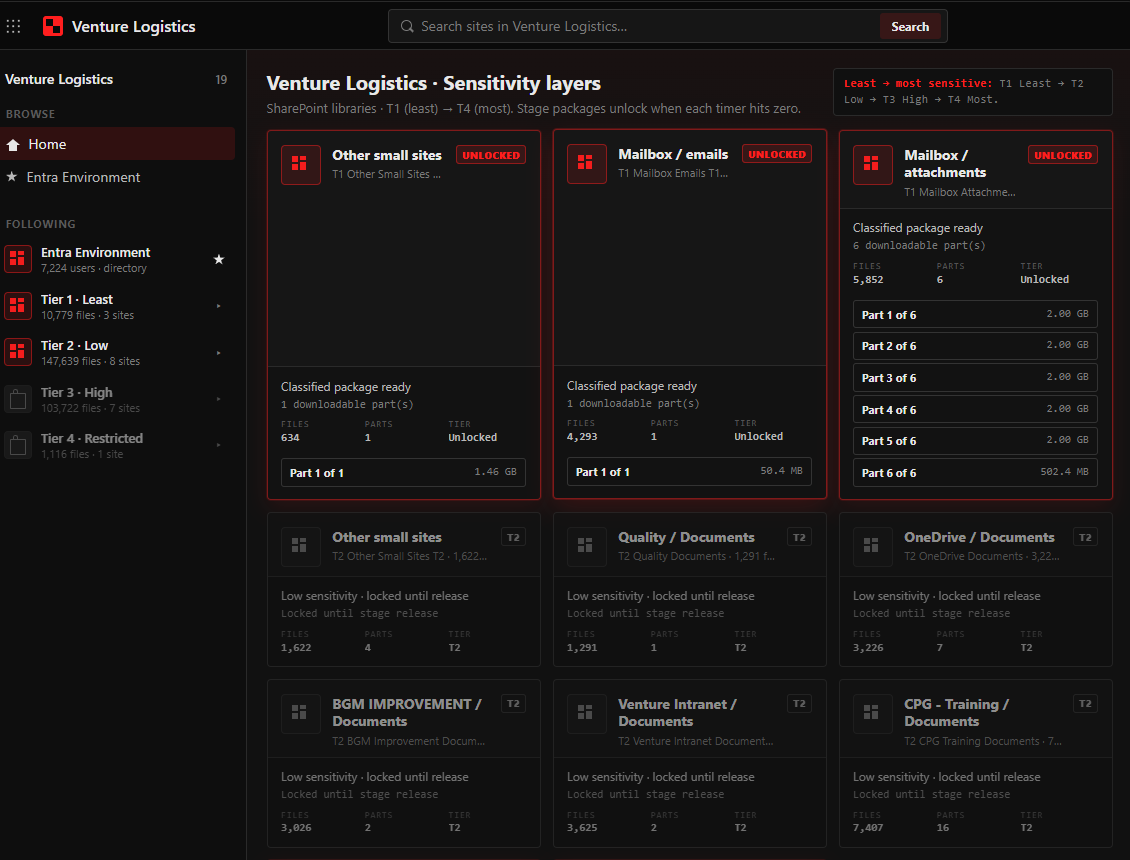Open Tier 1 · Least in Following
1130x860 pixels.
(117, 306)
